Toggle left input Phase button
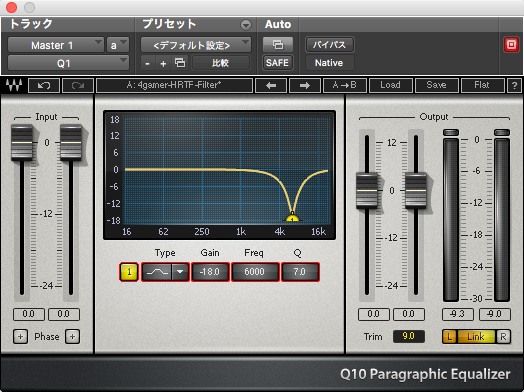The height and width of the screenshot is (392, 524). (20, 337)
